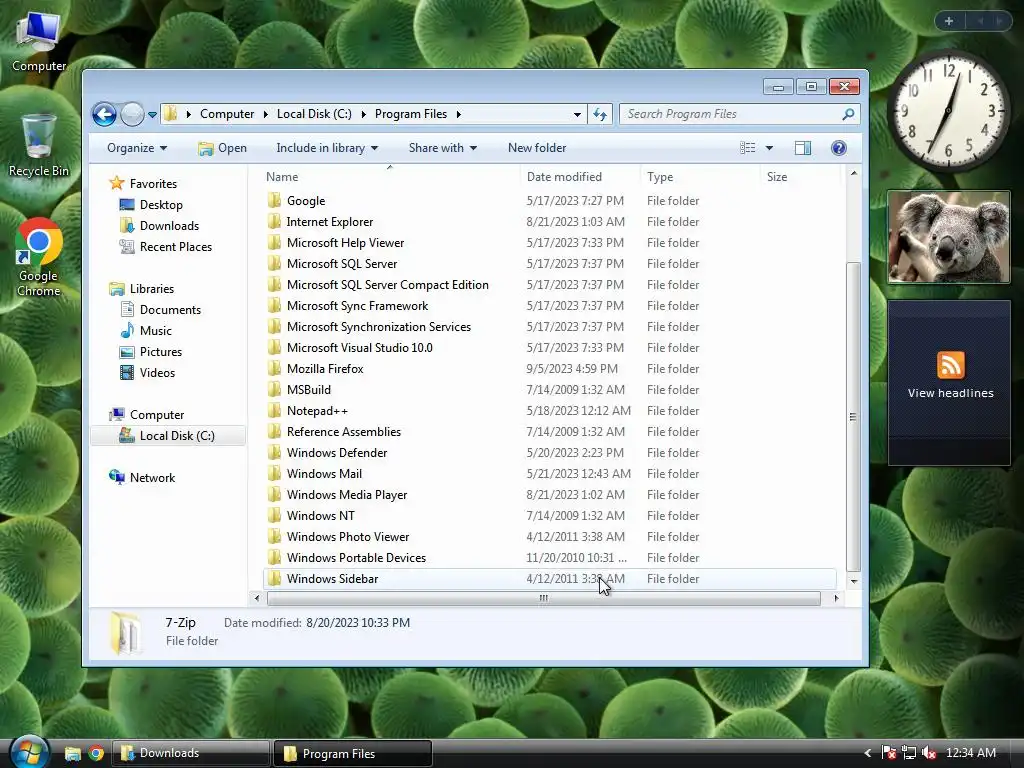
Task: Open the Videos library
Action: (157, 372)
